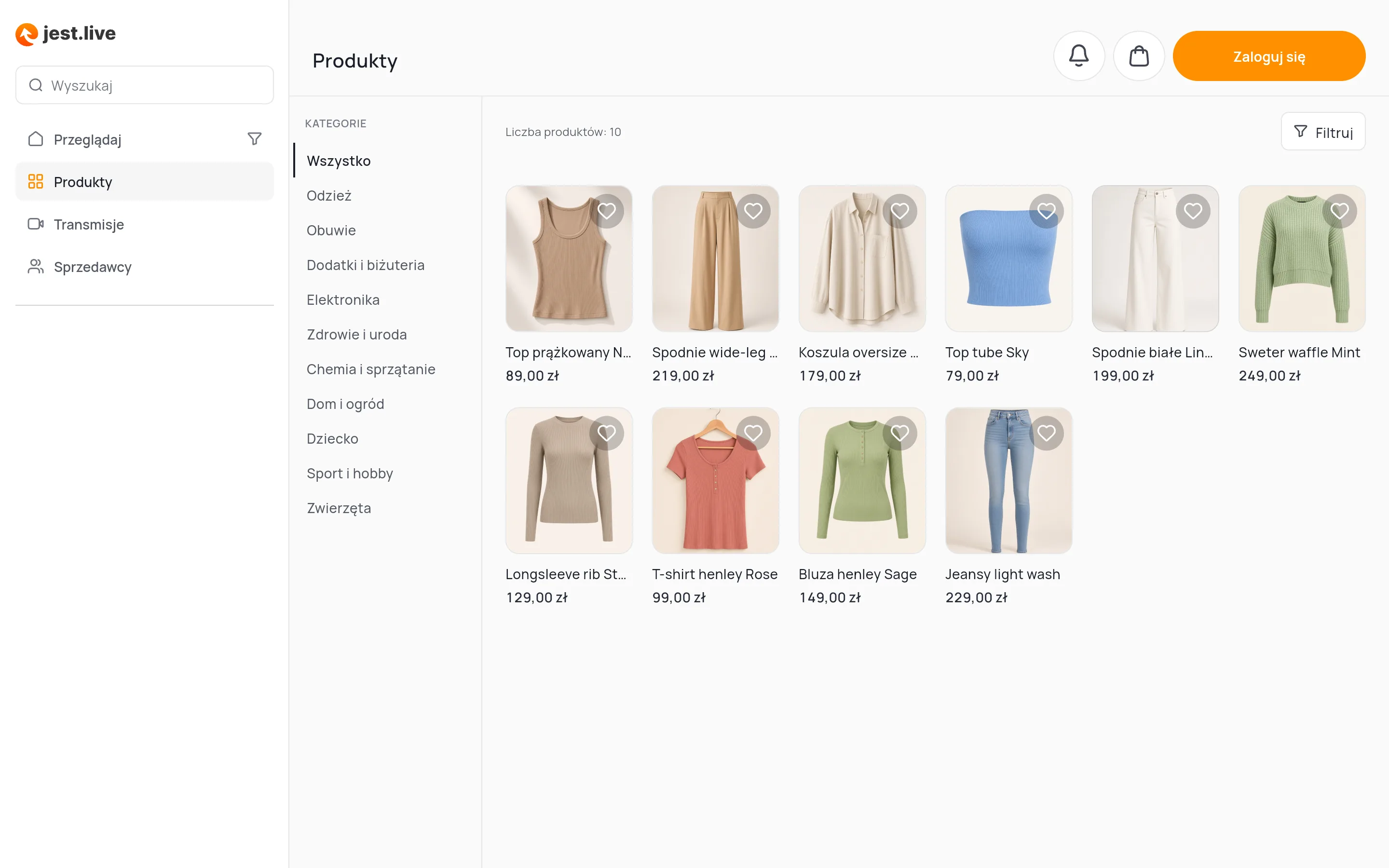Select the Dziecko category
The image size is (1389, 868).
pos(332,439)
